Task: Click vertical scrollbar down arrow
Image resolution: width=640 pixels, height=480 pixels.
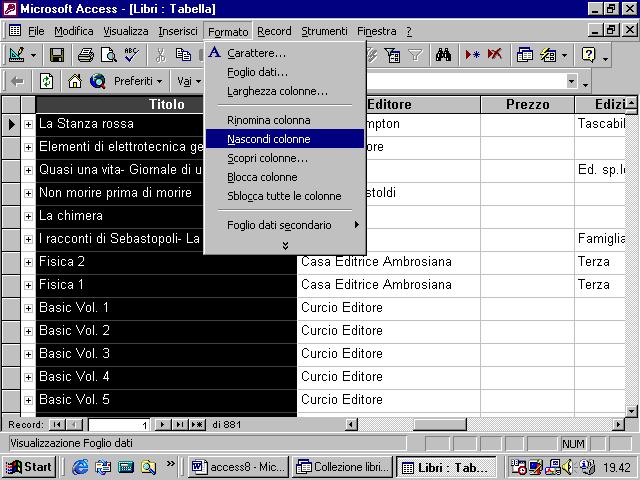Action: [631, 411]
